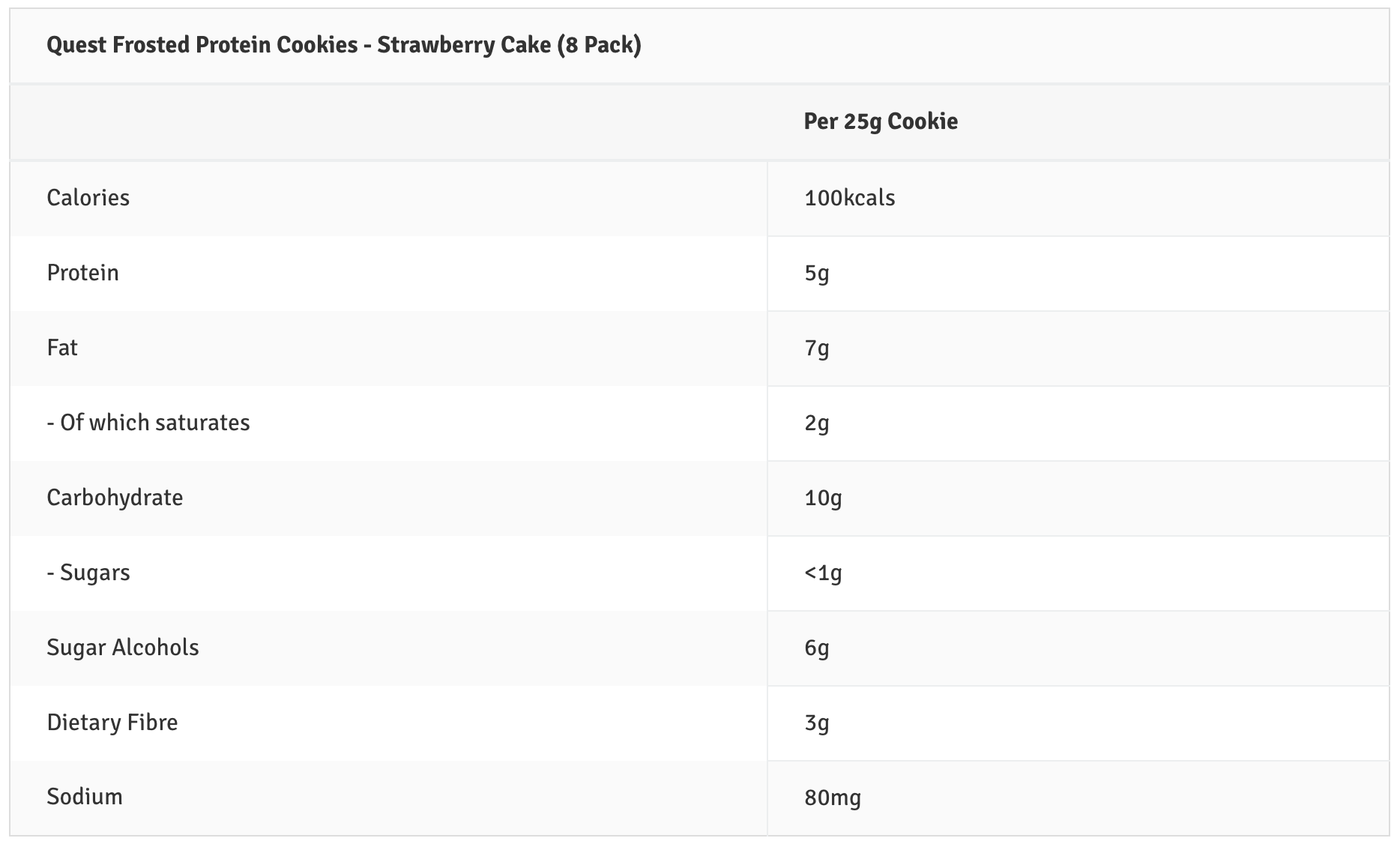Select the Protein row label
The image size is (1400, 847).
[83, 273]
